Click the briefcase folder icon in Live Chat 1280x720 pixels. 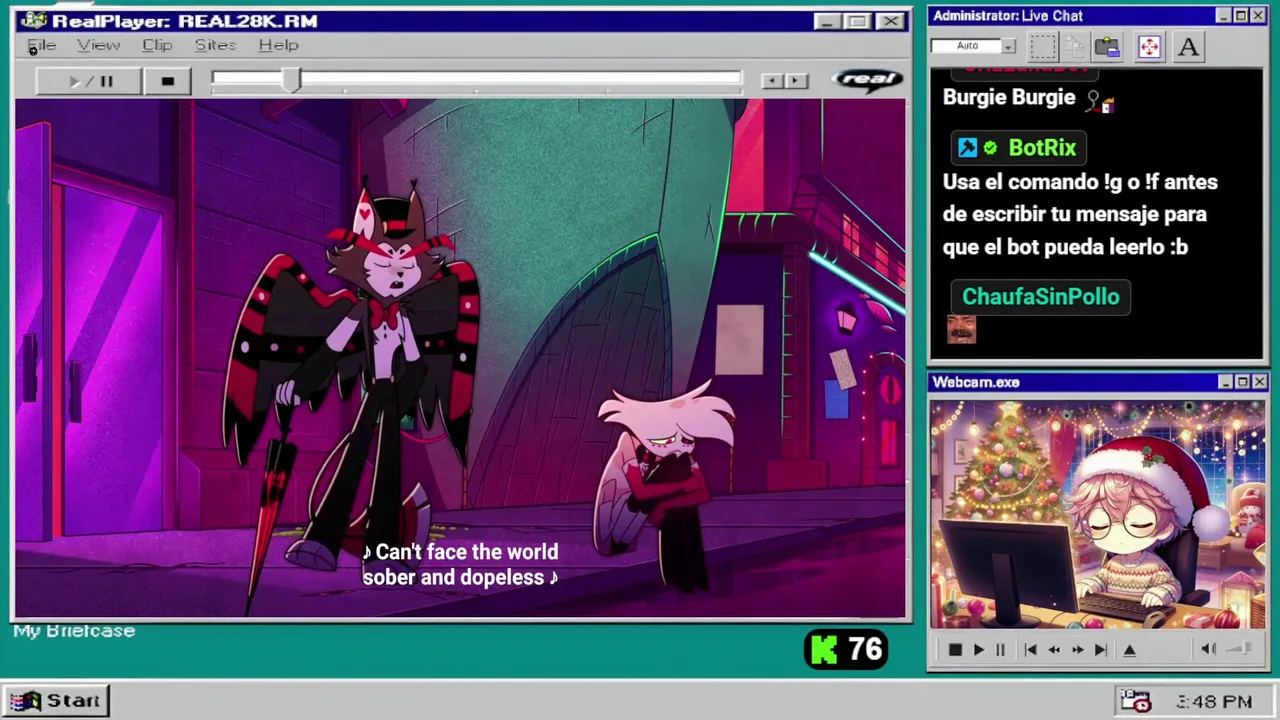tap(1107, 47)
